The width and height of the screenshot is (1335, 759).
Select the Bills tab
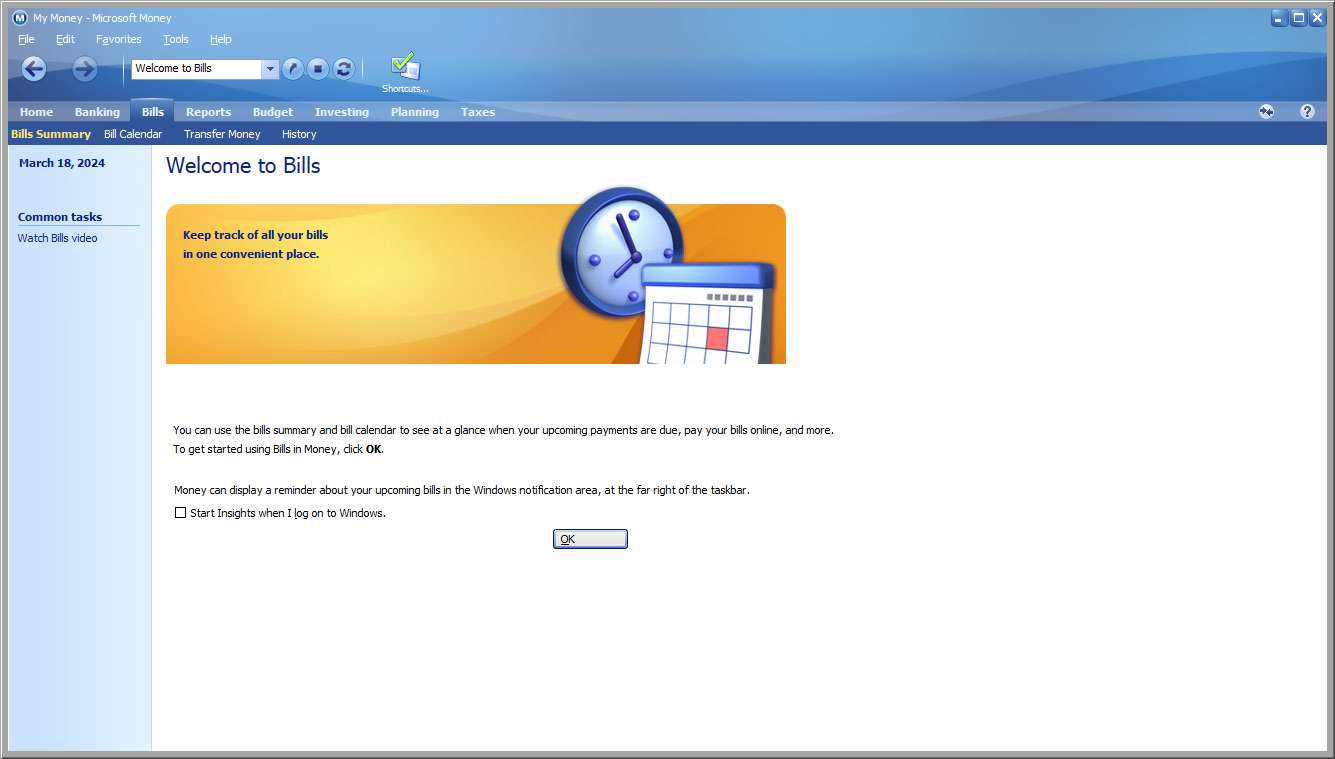pyautogui.click(x=153, y=111)
